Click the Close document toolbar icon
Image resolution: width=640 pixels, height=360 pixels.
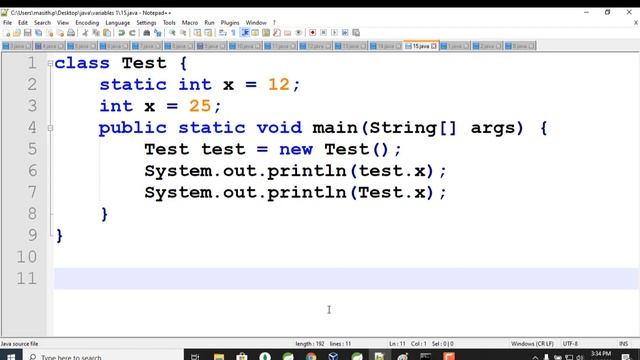coord(49,33)
